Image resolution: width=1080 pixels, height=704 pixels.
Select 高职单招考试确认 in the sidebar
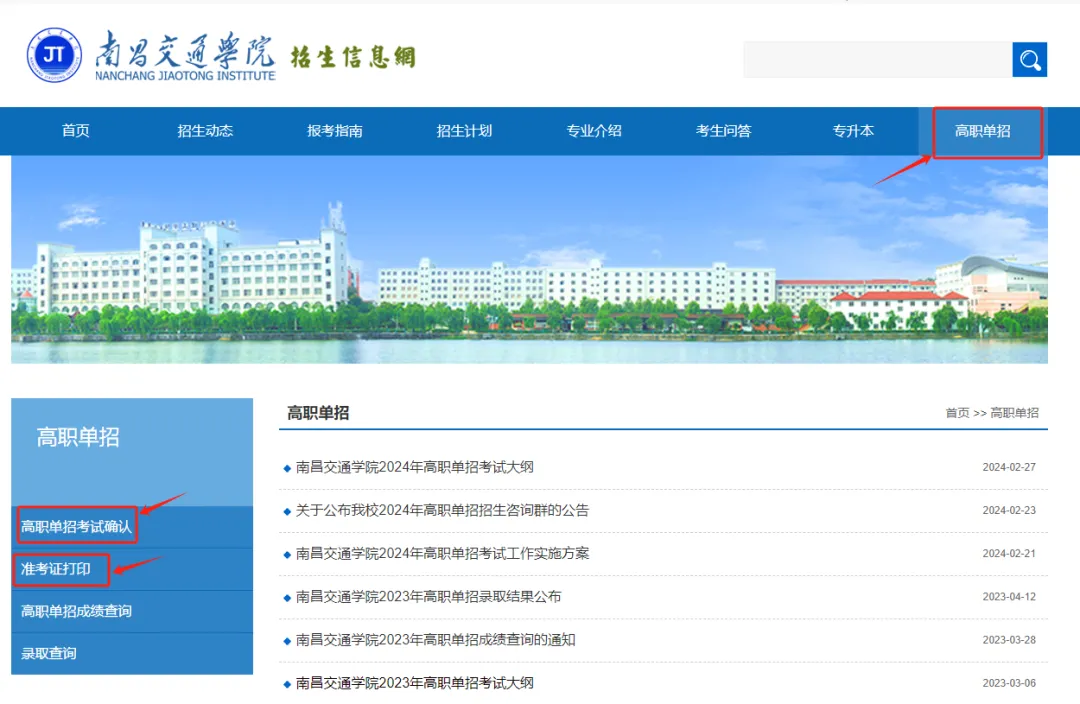(74, 525)
